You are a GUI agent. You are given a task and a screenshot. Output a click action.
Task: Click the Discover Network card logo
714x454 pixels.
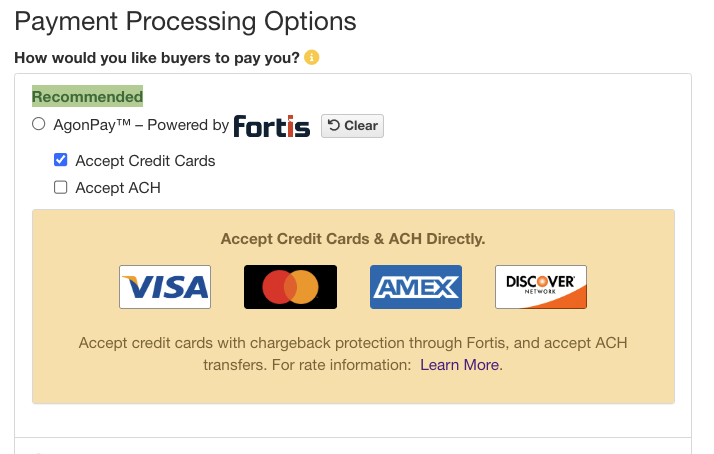pos(541,287)
